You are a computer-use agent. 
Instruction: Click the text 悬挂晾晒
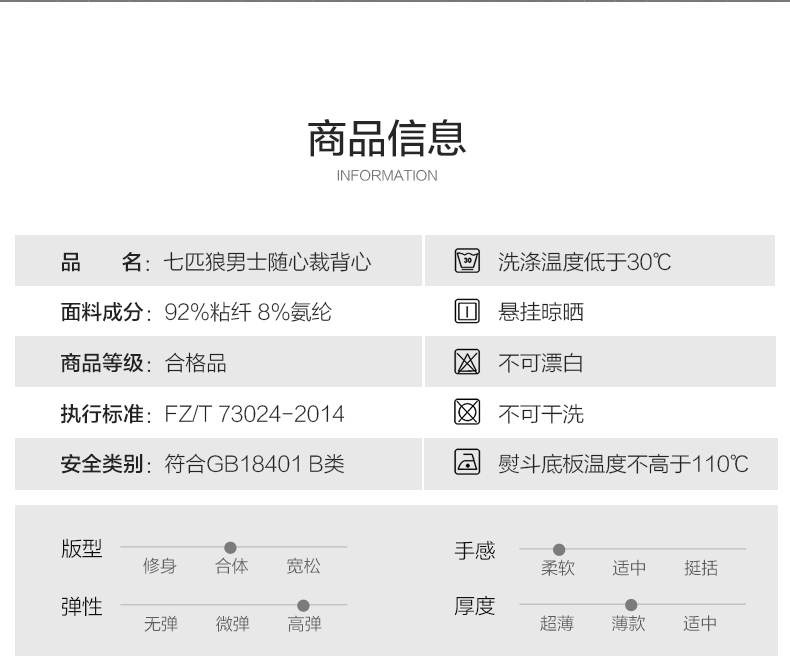point(541,312)
